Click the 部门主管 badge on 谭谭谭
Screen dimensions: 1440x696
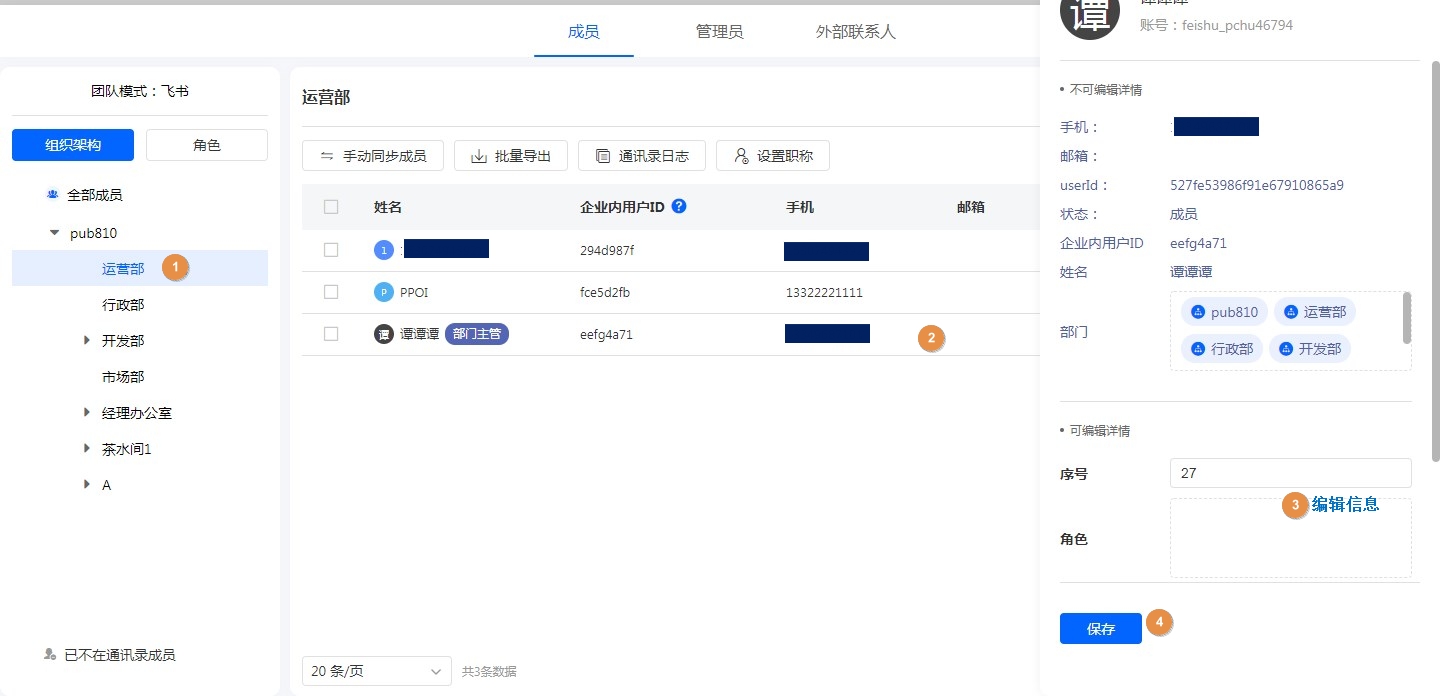(x=477, y=335)
